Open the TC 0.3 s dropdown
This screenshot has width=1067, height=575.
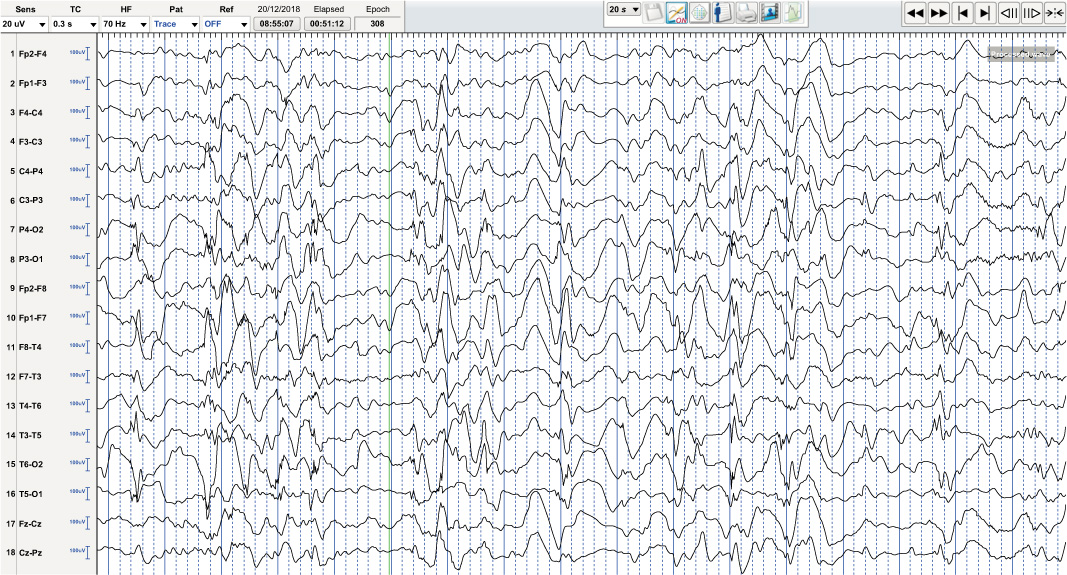click(x=74, y=24)
